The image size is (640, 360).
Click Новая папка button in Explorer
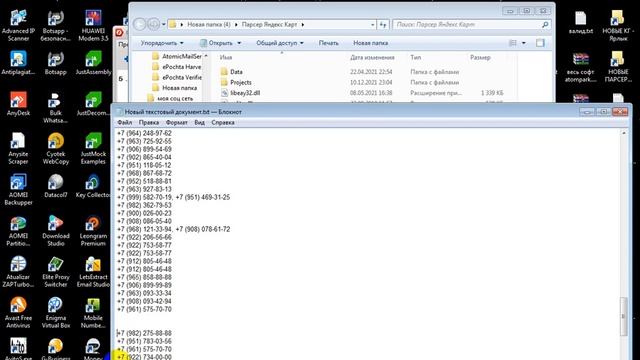tap(371, 43)
